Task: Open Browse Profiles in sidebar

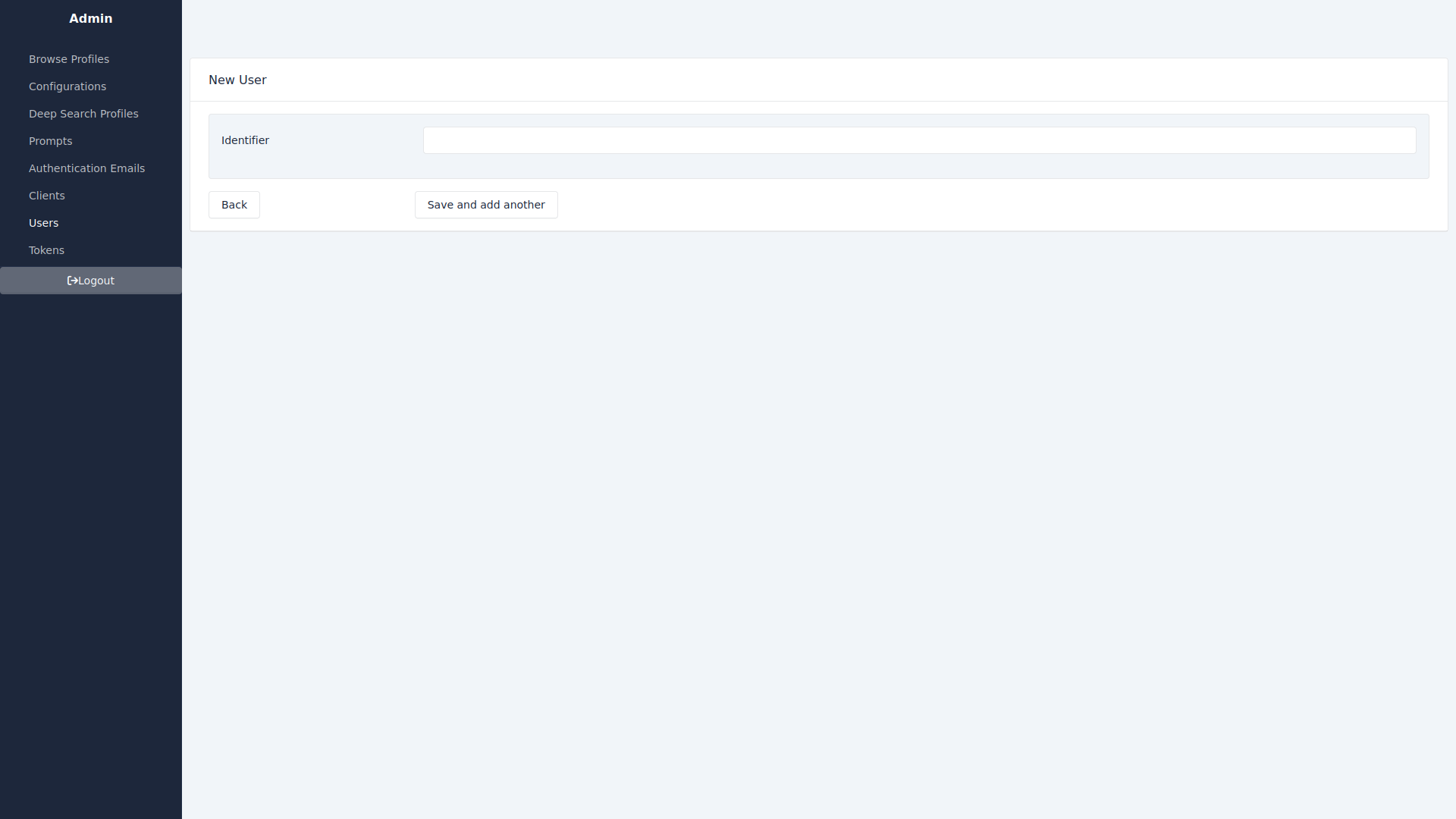Action: 69,59
